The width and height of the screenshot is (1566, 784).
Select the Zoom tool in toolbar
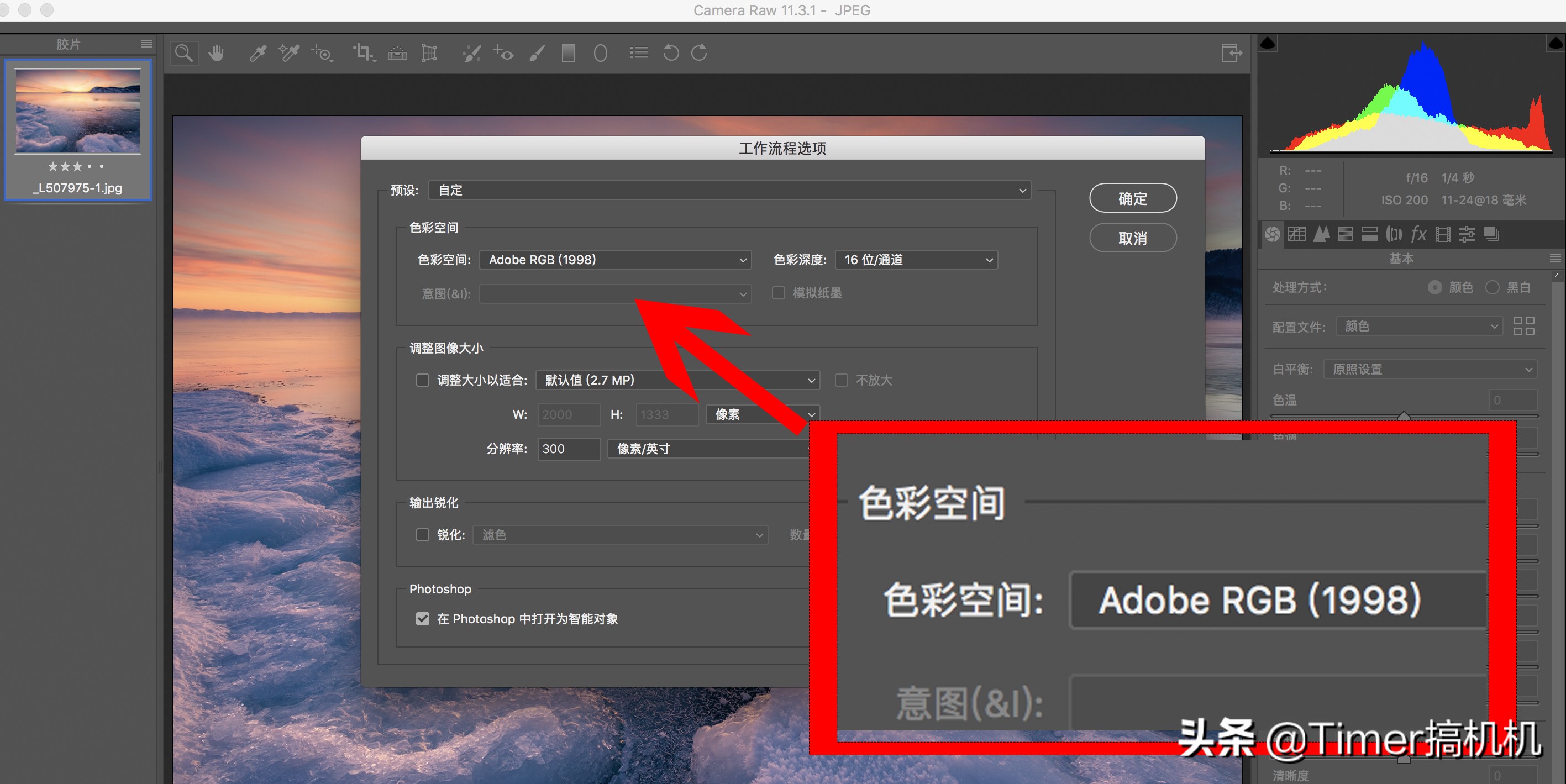click(183, 54)
